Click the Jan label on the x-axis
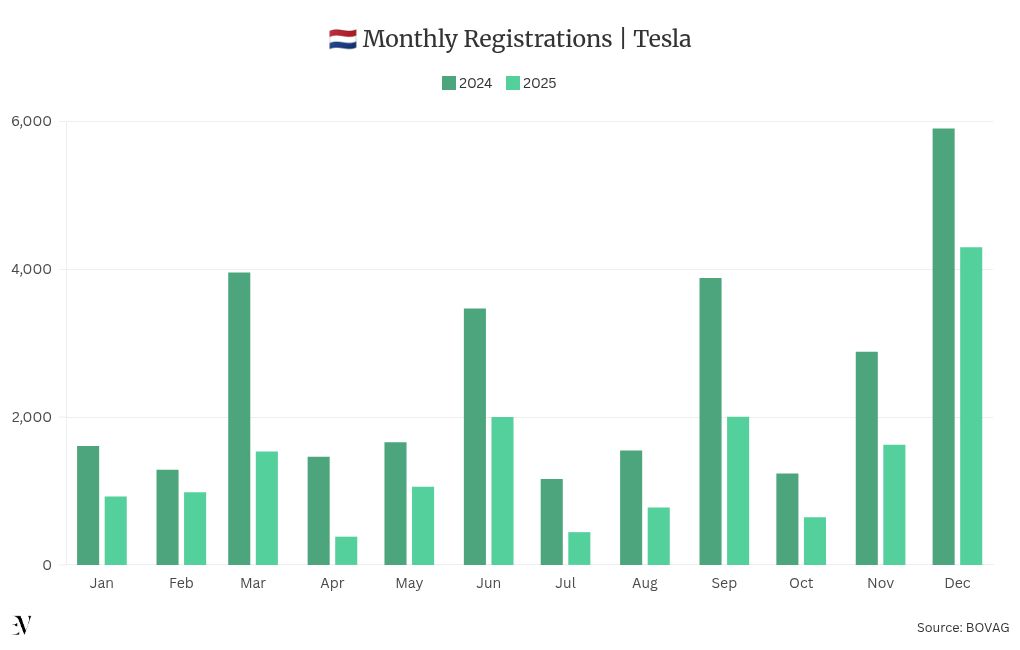 [101, 583]
